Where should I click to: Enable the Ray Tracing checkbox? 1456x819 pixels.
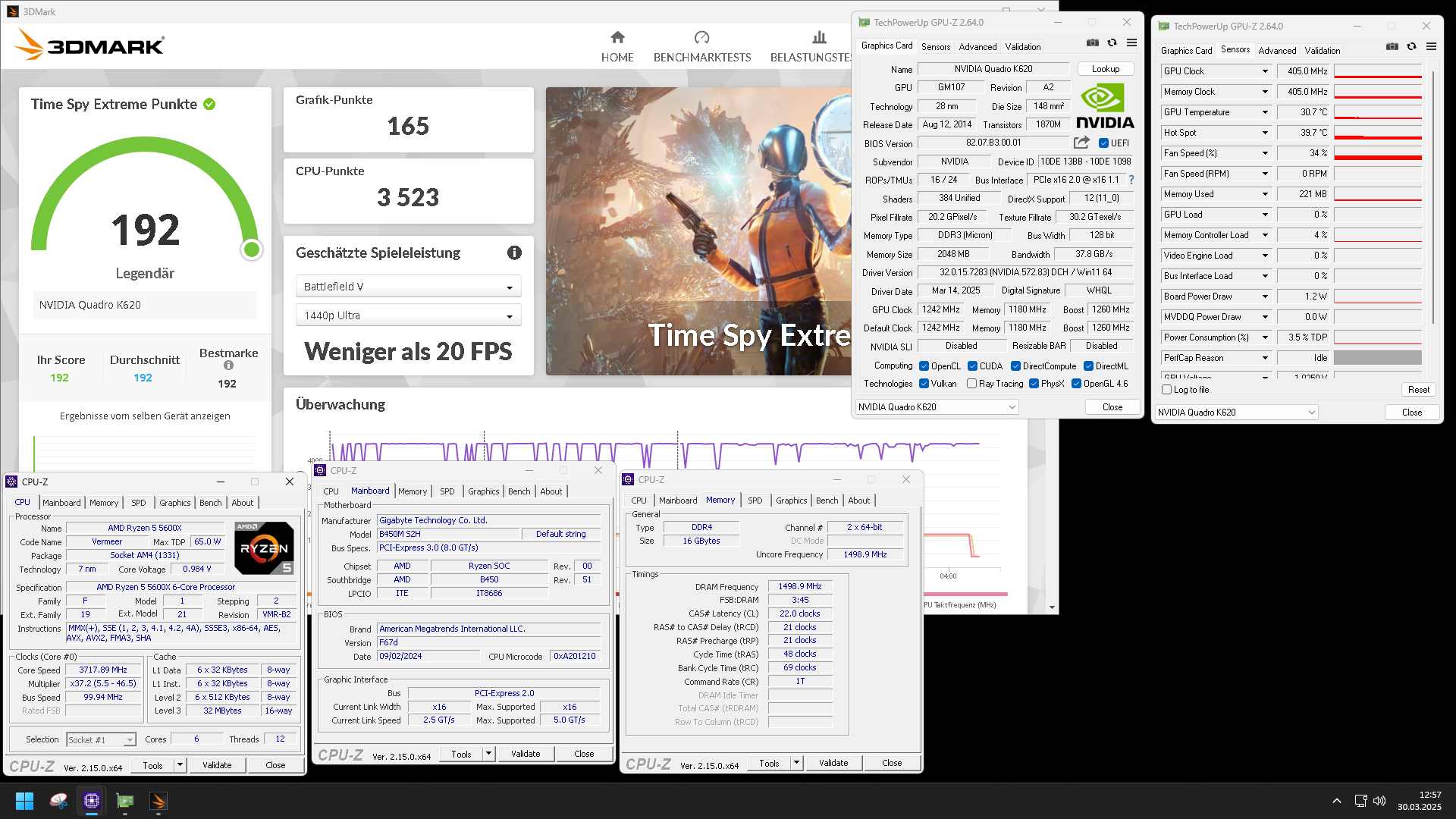click(x=971, y=384)
